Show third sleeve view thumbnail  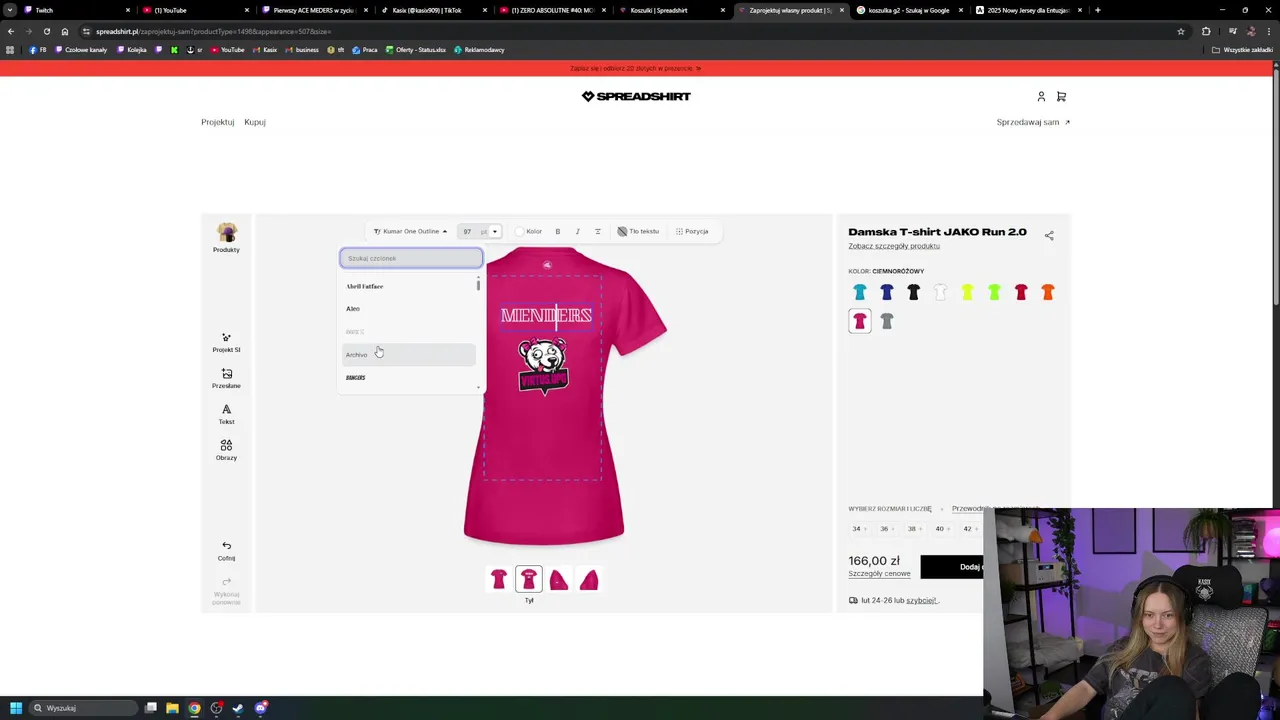click(x=559, y=579)
